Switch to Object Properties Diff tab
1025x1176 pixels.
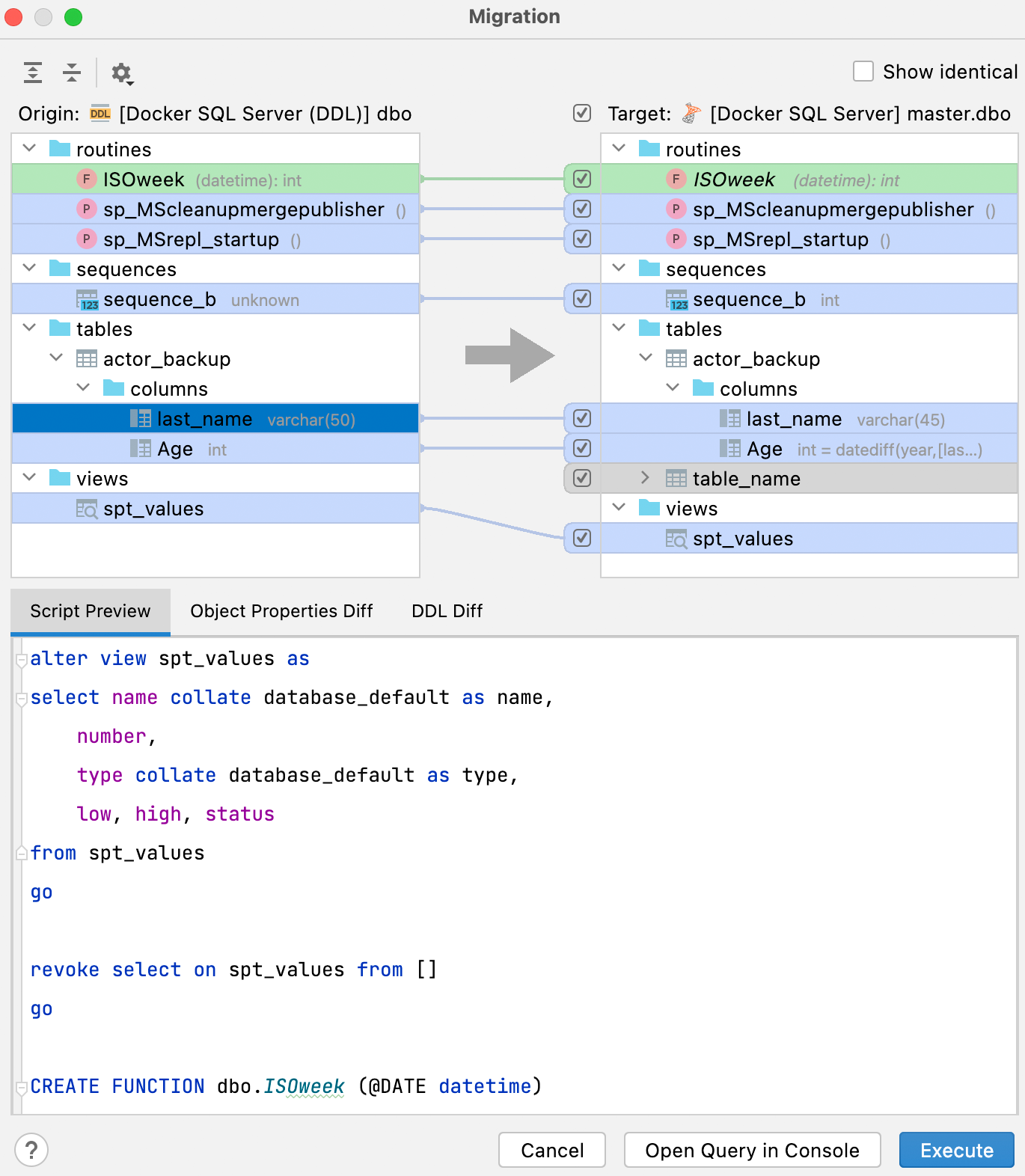[281, 611]
